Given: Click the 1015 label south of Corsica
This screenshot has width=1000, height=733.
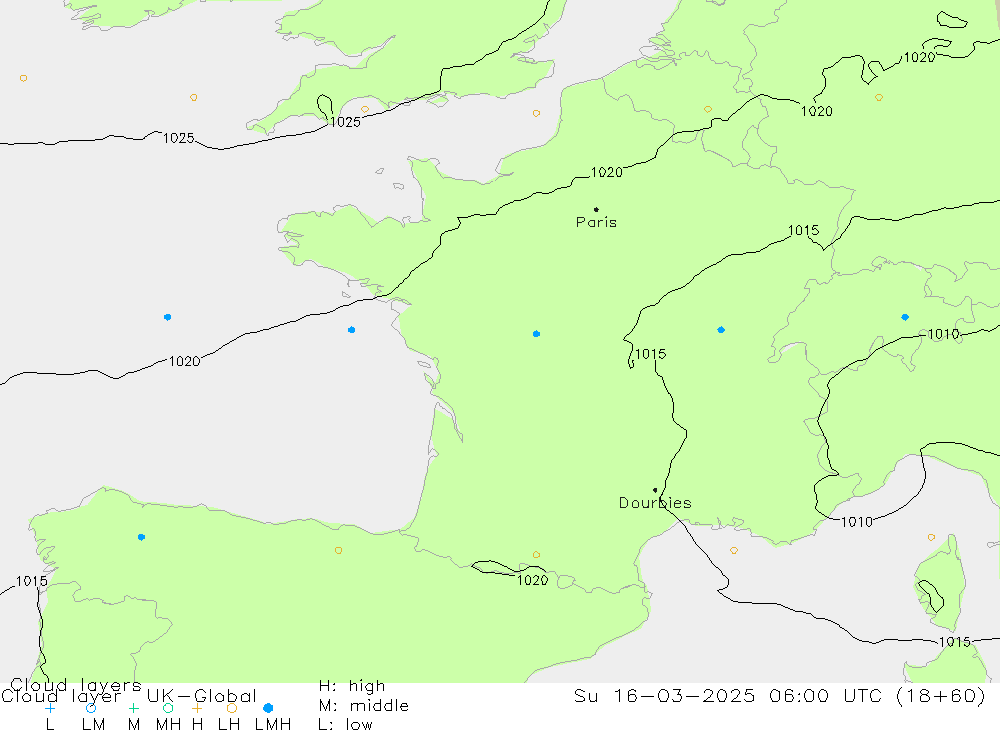Looking at the screenshot, I should click(955, 642).
